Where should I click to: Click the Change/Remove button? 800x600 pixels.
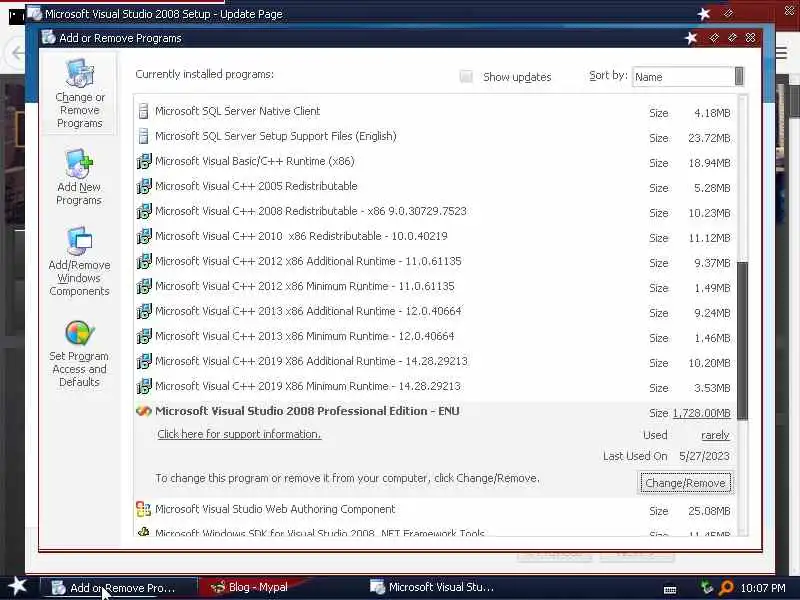686,483
